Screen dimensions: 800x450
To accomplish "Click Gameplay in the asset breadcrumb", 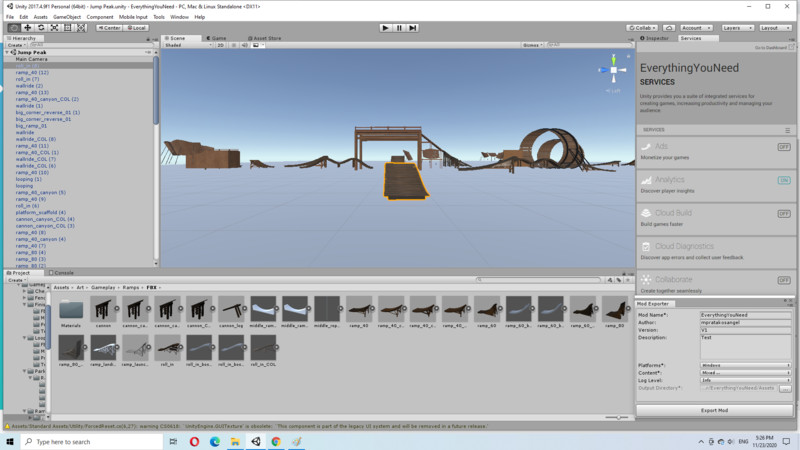I will click(x=103, y=288).
